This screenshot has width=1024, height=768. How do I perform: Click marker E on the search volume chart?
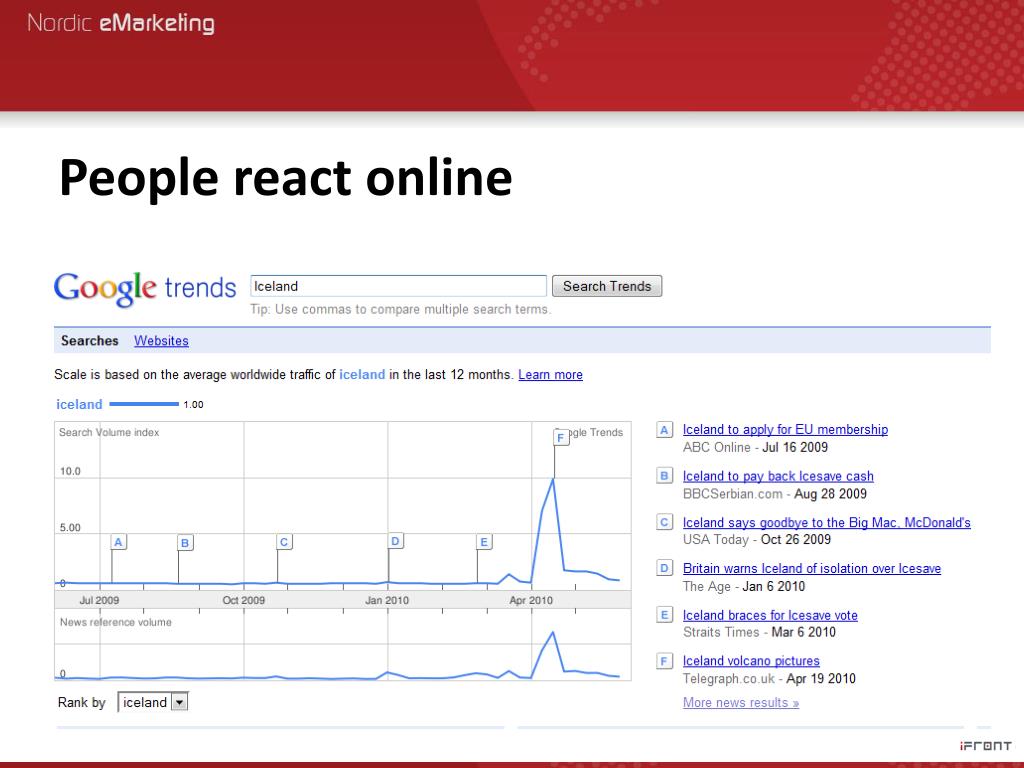click(484, 542)
